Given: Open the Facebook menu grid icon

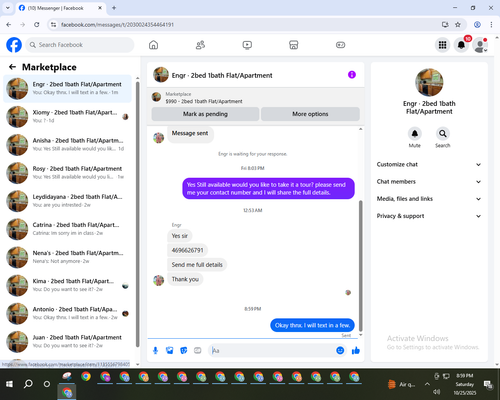Looking at the screenshot, I should click(x=442, y=45).
